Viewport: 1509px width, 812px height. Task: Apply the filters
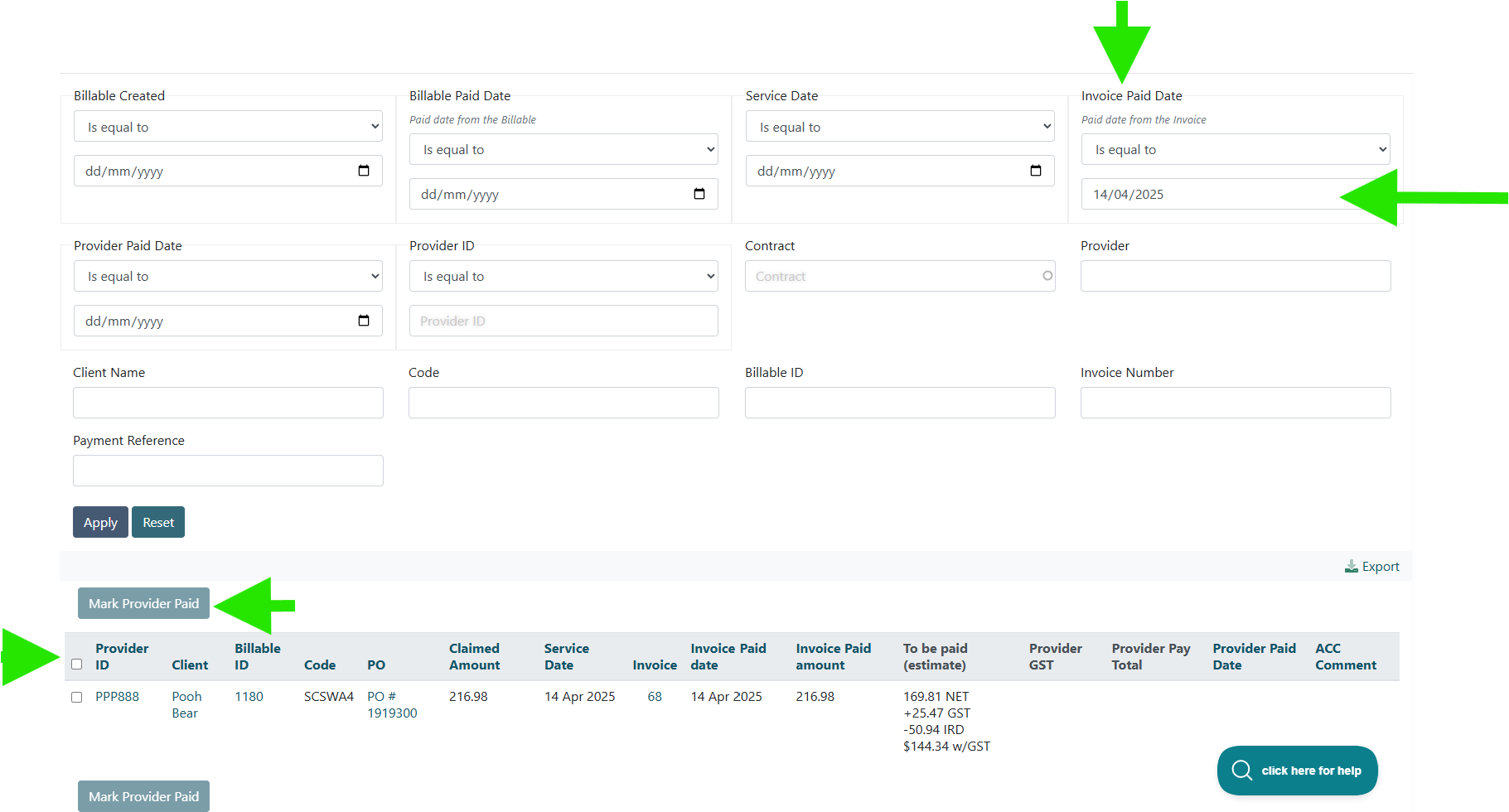[100, 522]
